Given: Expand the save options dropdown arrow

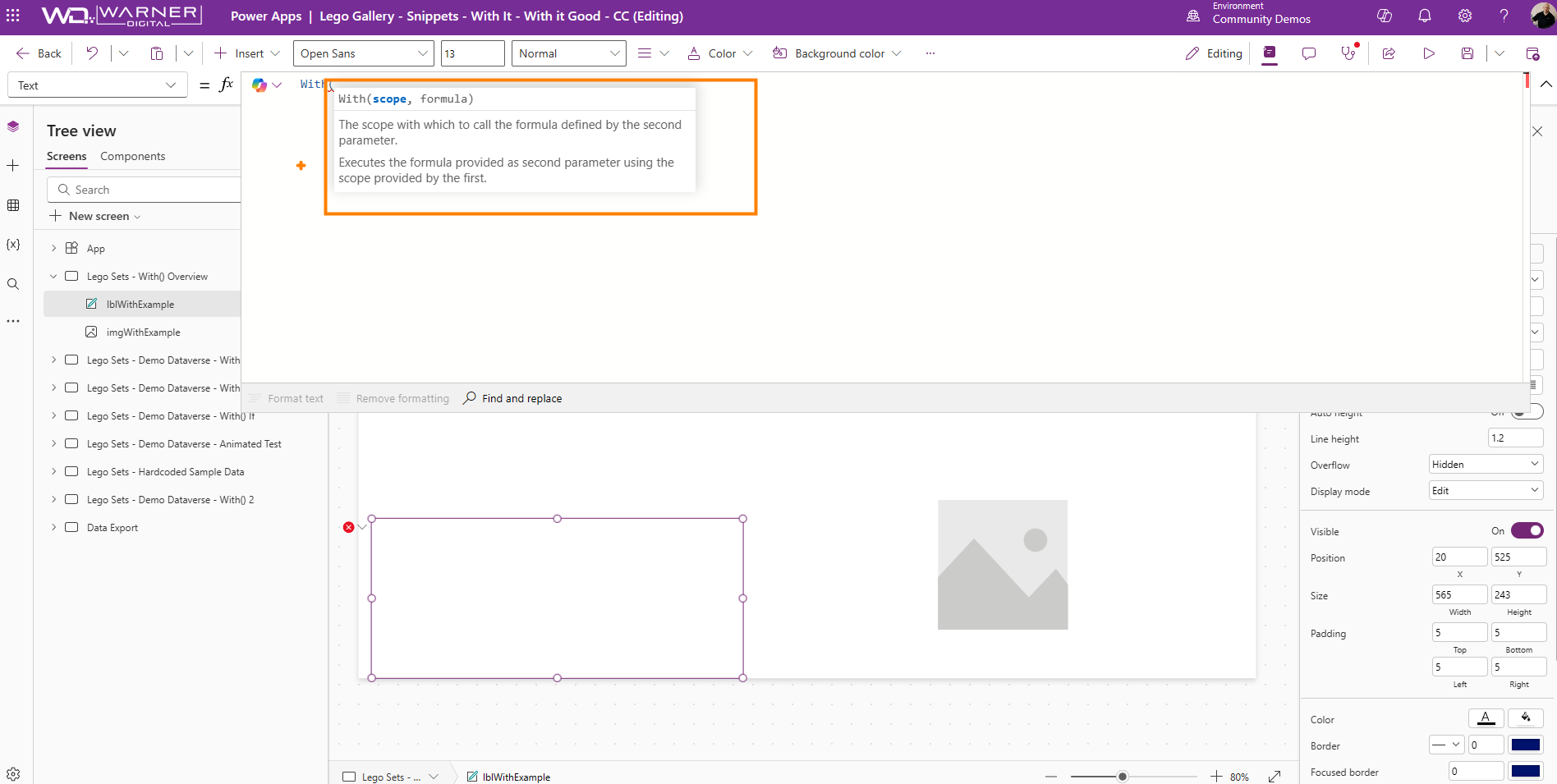Looking at the screenshot, I should point(1500,53).
